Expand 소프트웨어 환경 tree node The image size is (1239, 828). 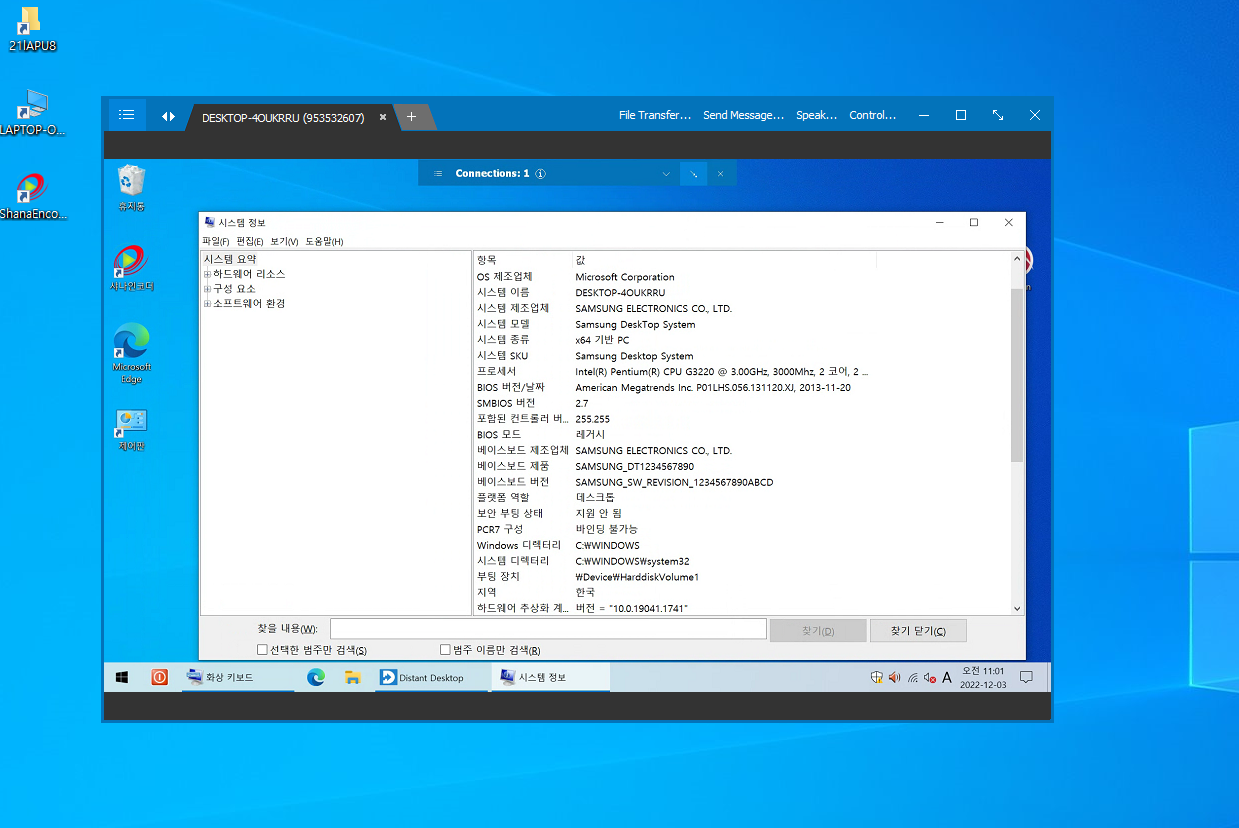207,304
